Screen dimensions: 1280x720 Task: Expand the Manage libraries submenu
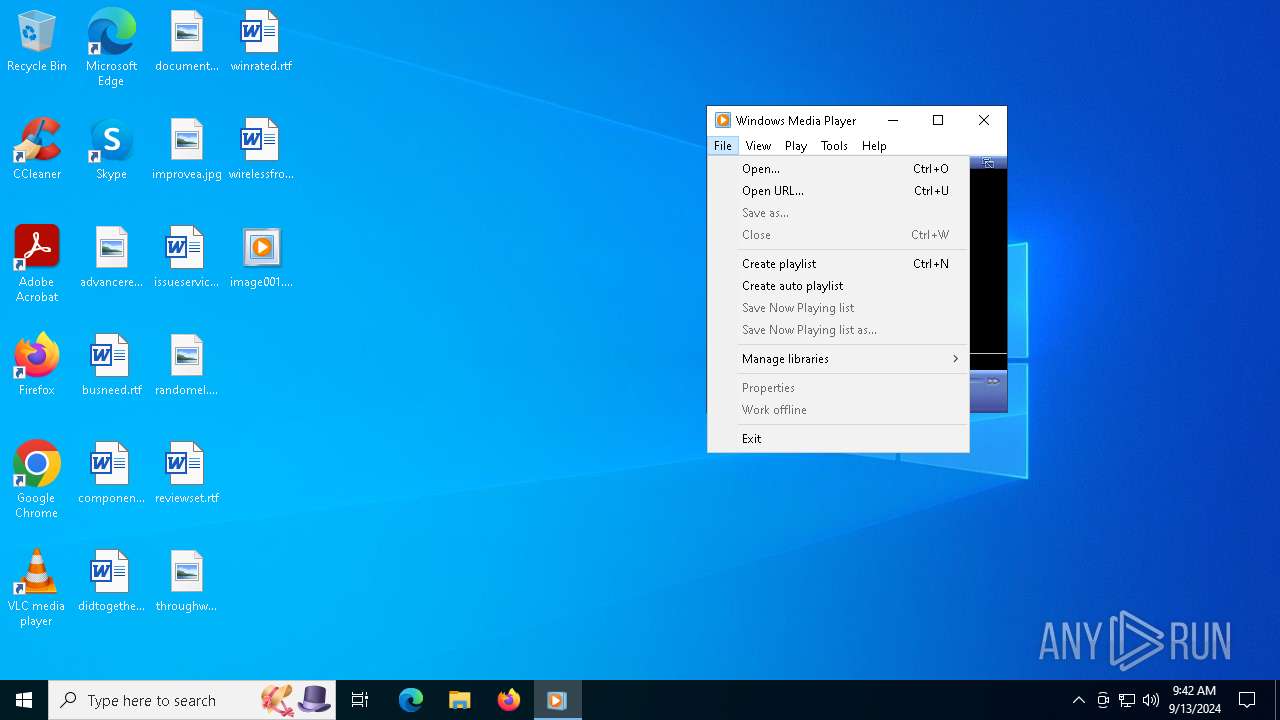click(x=838, y=359)
